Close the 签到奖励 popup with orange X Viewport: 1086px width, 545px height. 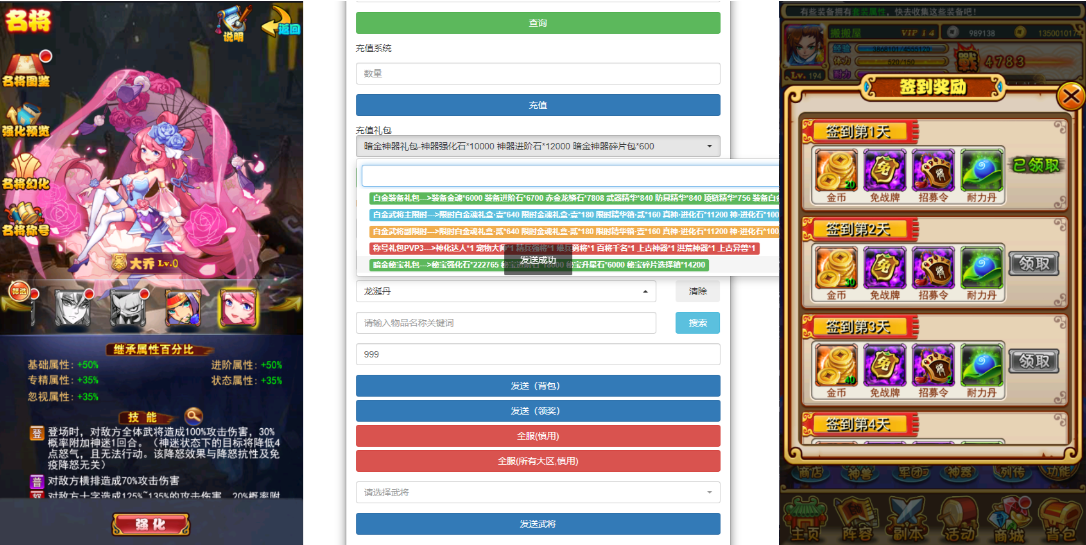(x=1071, y=96)
